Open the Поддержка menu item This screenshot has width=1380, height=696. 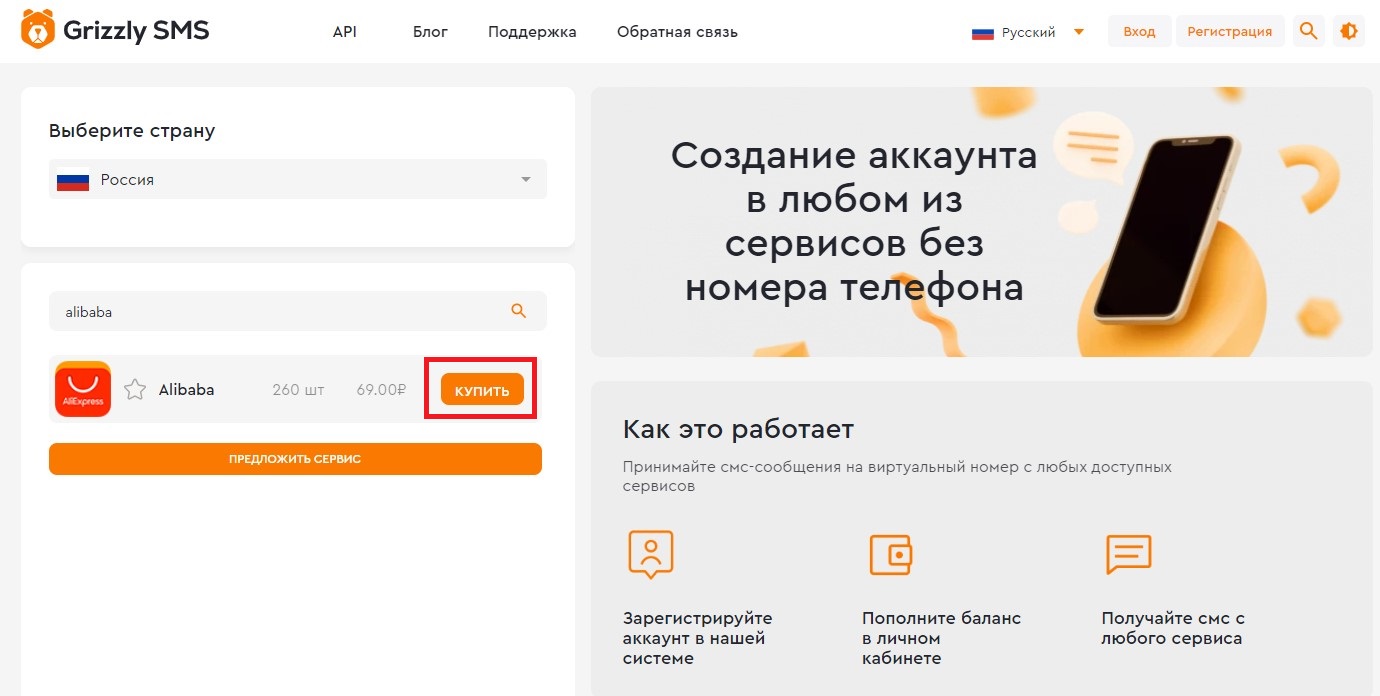532,32
